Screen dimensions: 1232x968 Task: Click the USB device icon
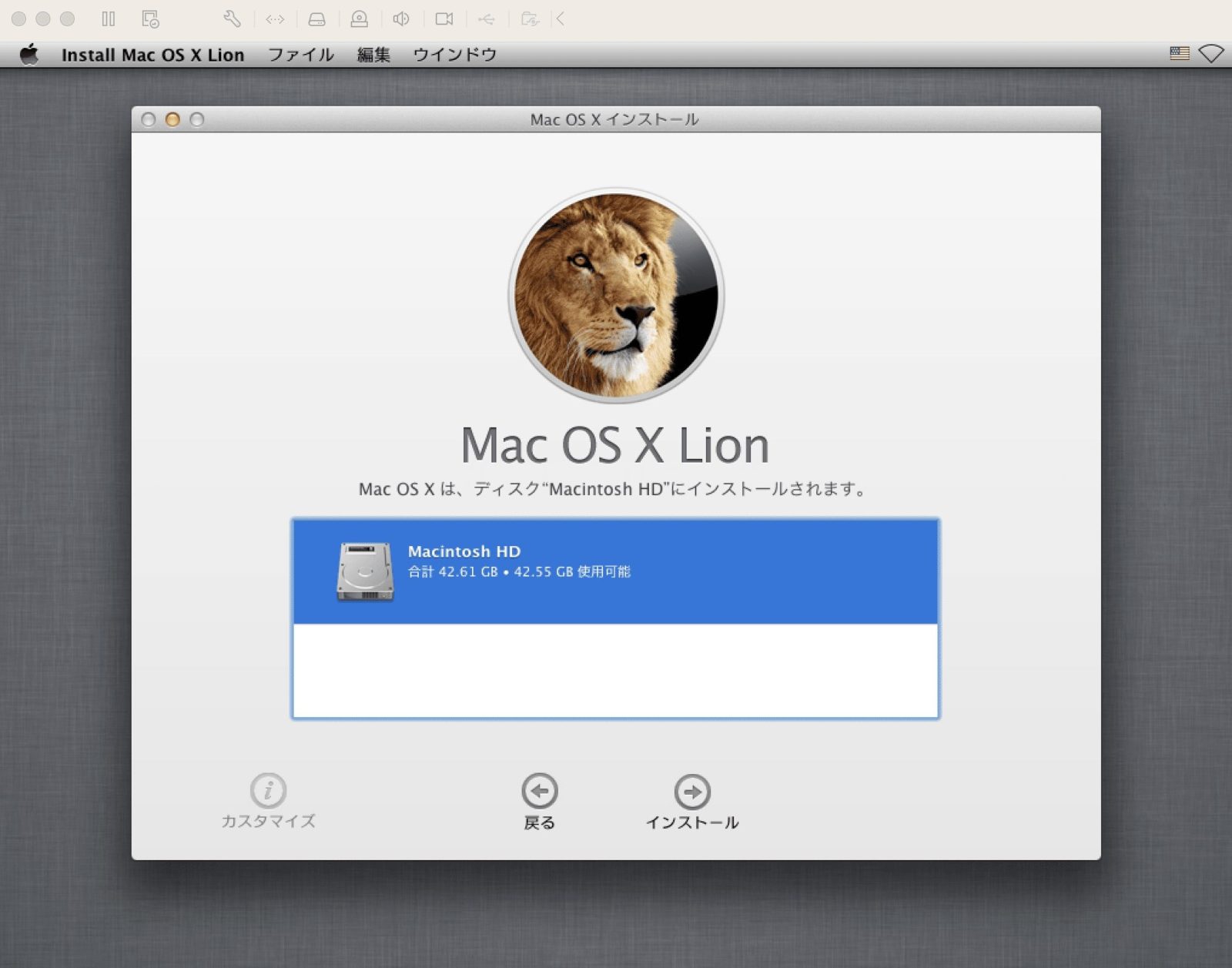pyautogui.click(x=487, y=19)
